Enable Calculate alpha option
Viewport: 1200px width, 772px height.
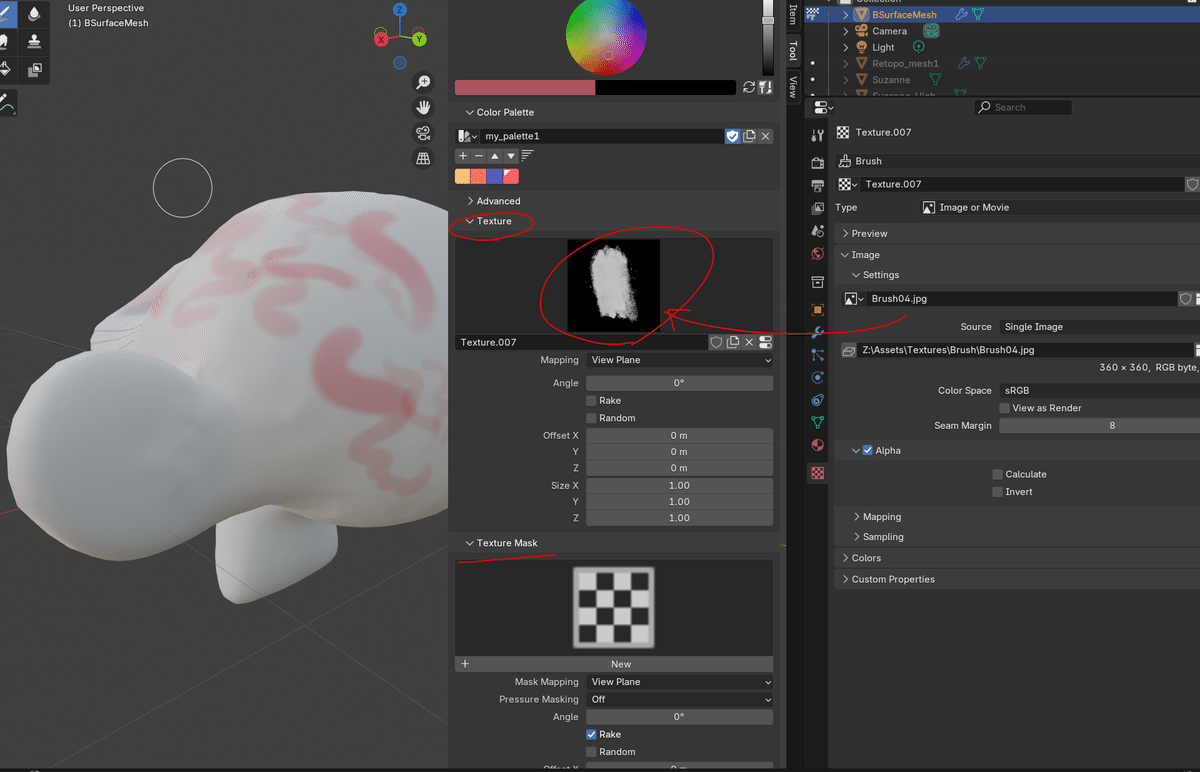click(x=997, y=474)
